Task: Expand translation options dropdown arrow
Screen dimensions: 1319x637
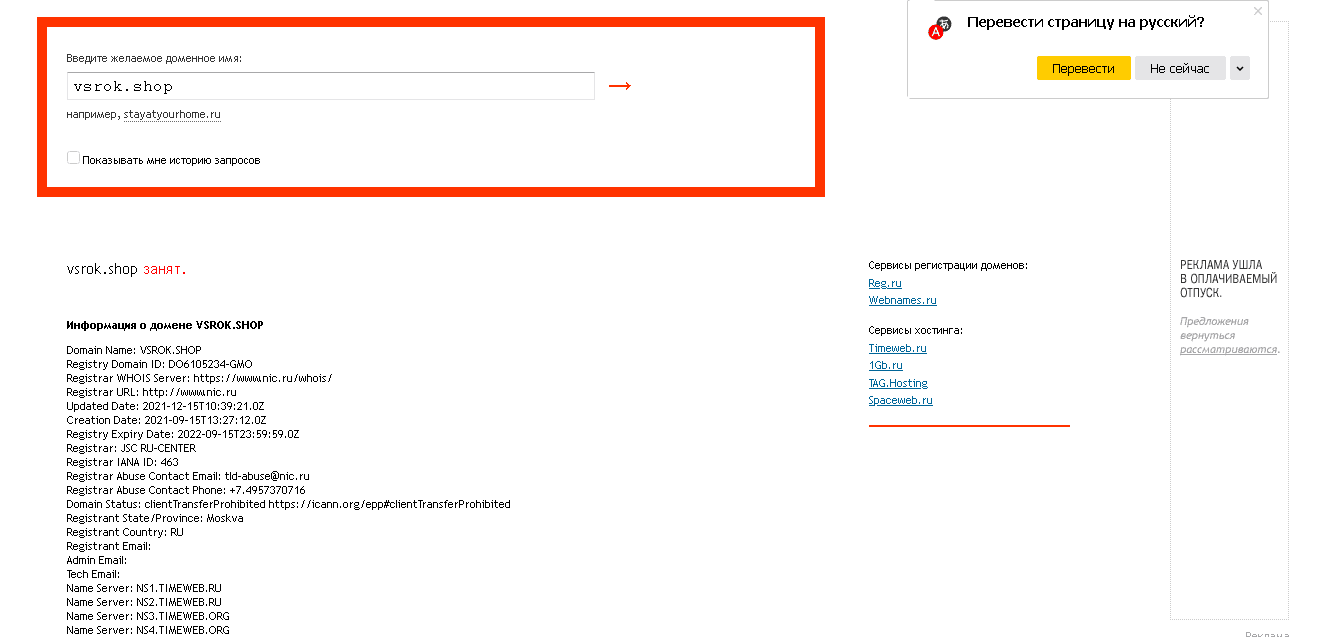Action: click(1240, 68)
